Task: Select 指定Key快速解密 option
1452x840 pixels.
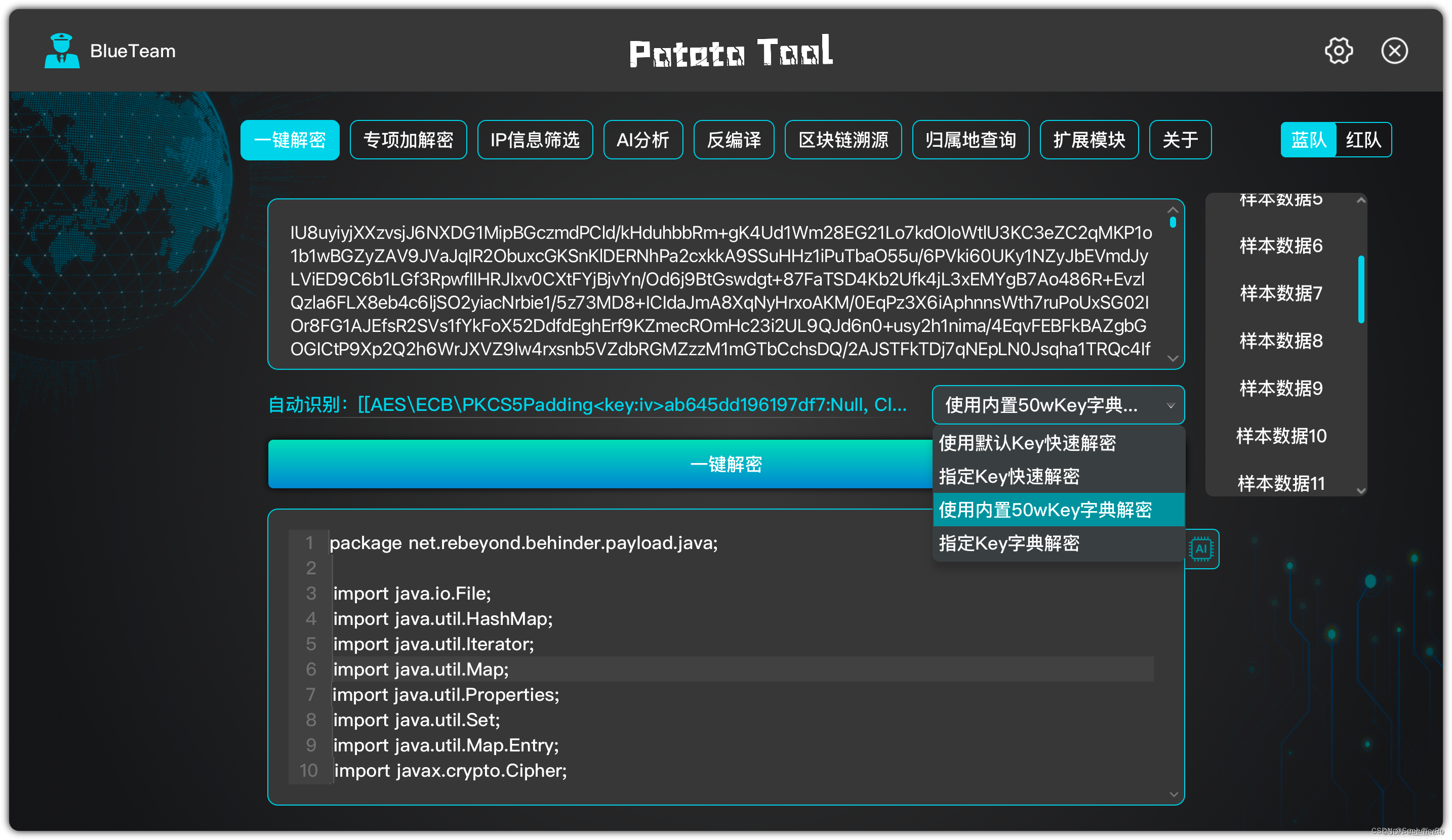Action: pyautogui.click(x=1009, y=477)
